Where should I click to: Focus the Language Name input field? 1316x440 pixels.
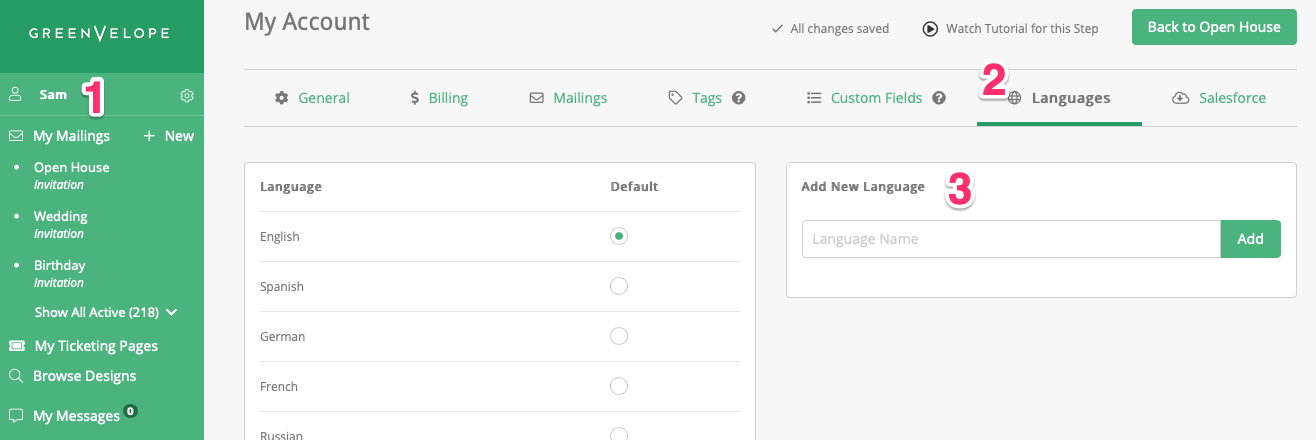tap(1011, 239)
